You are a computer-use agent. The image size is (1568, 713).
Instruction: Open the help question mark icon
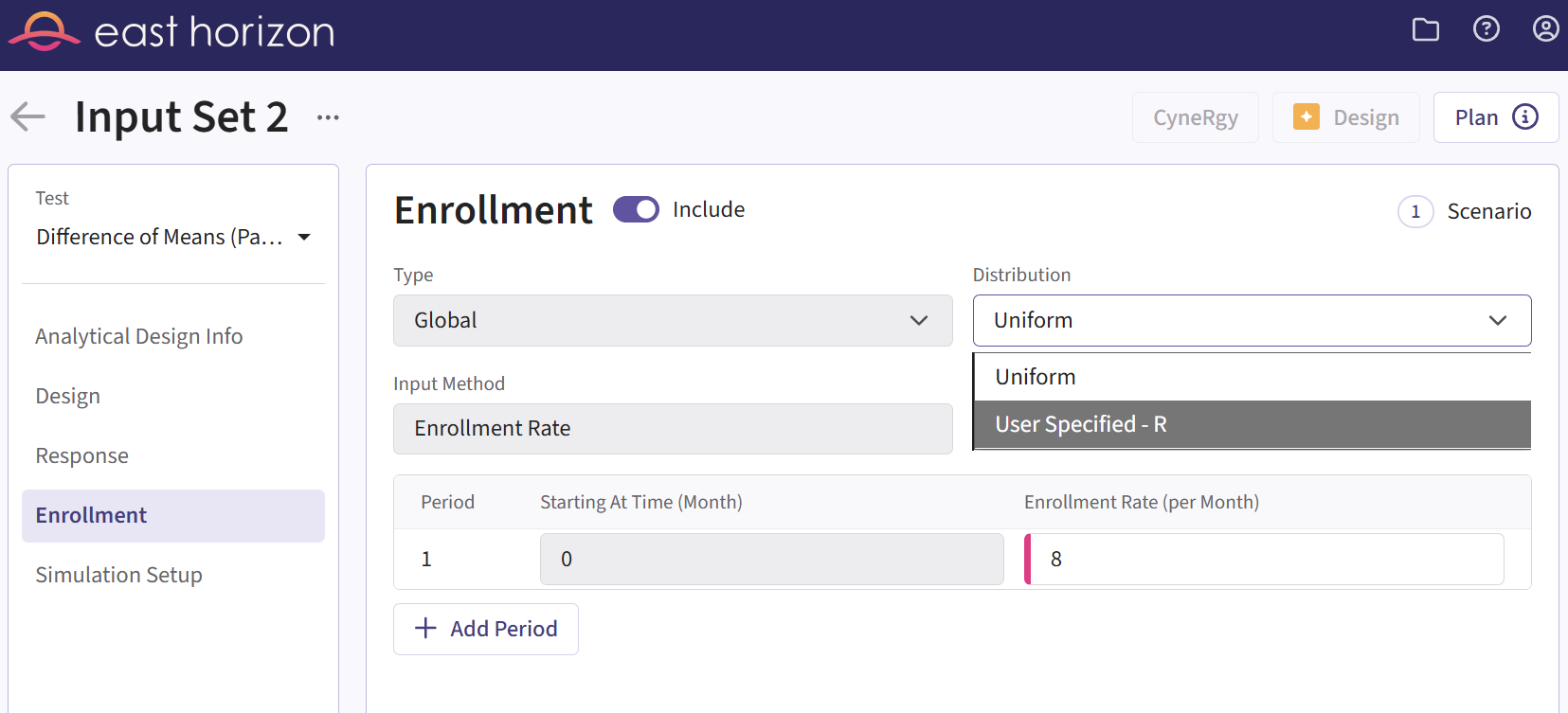[1486, 29]
